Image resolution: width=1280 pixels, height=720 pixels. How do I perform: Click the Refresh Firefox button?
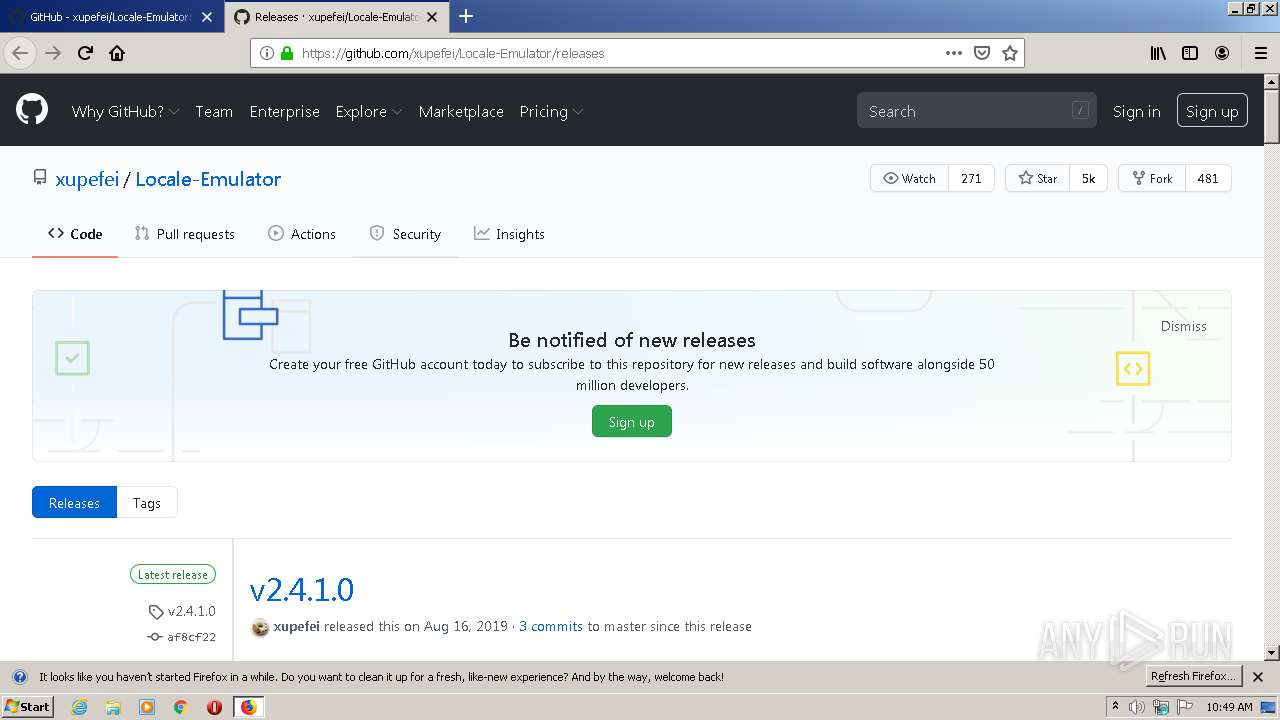pos(1193,677)
